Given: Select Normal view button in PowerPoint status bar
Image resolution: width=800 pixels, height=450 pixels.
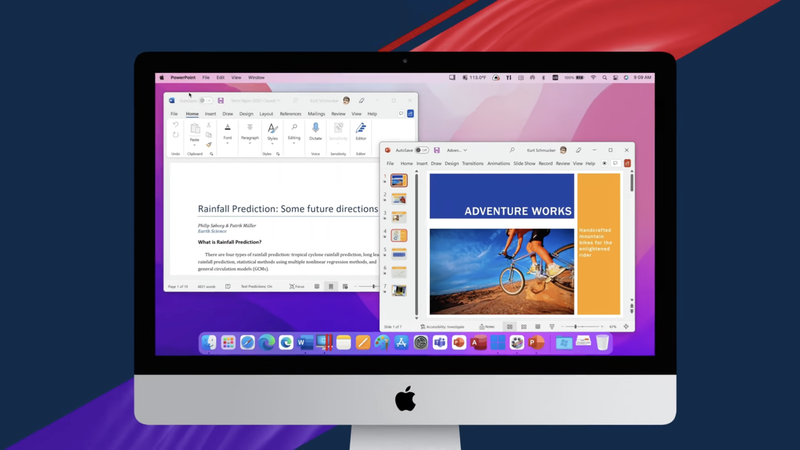Looking at the screenshot, I should tap(509, 327).
